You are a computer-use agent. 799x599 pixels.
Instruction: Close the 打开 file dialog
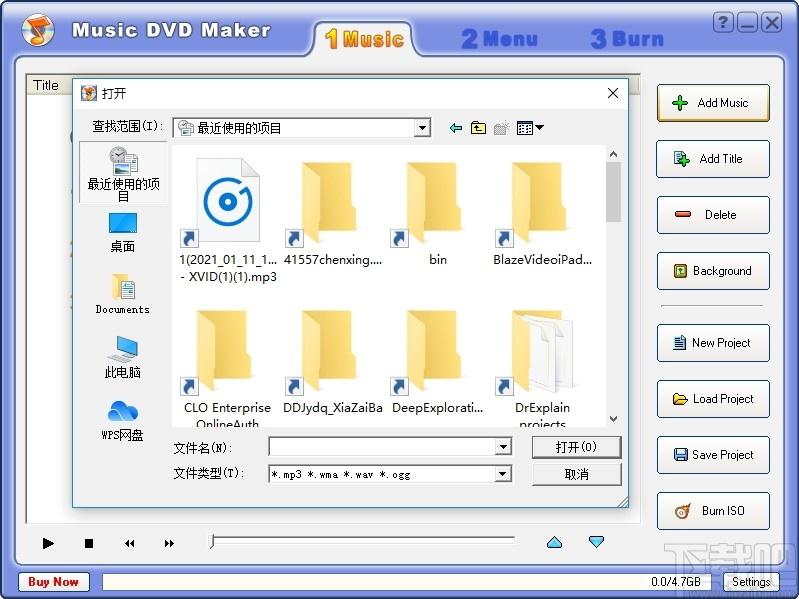pyautogui.click(x=613, y=93)
